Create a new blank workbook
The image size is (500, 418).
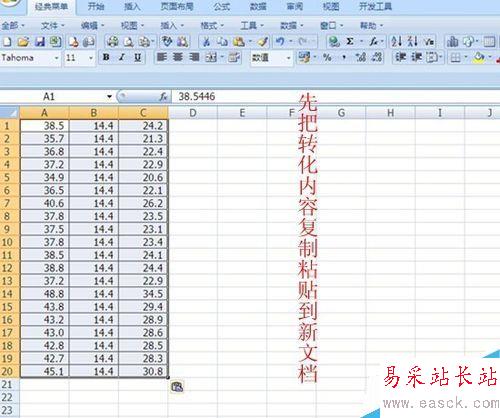pyautogui.click(x=7, y=42)
